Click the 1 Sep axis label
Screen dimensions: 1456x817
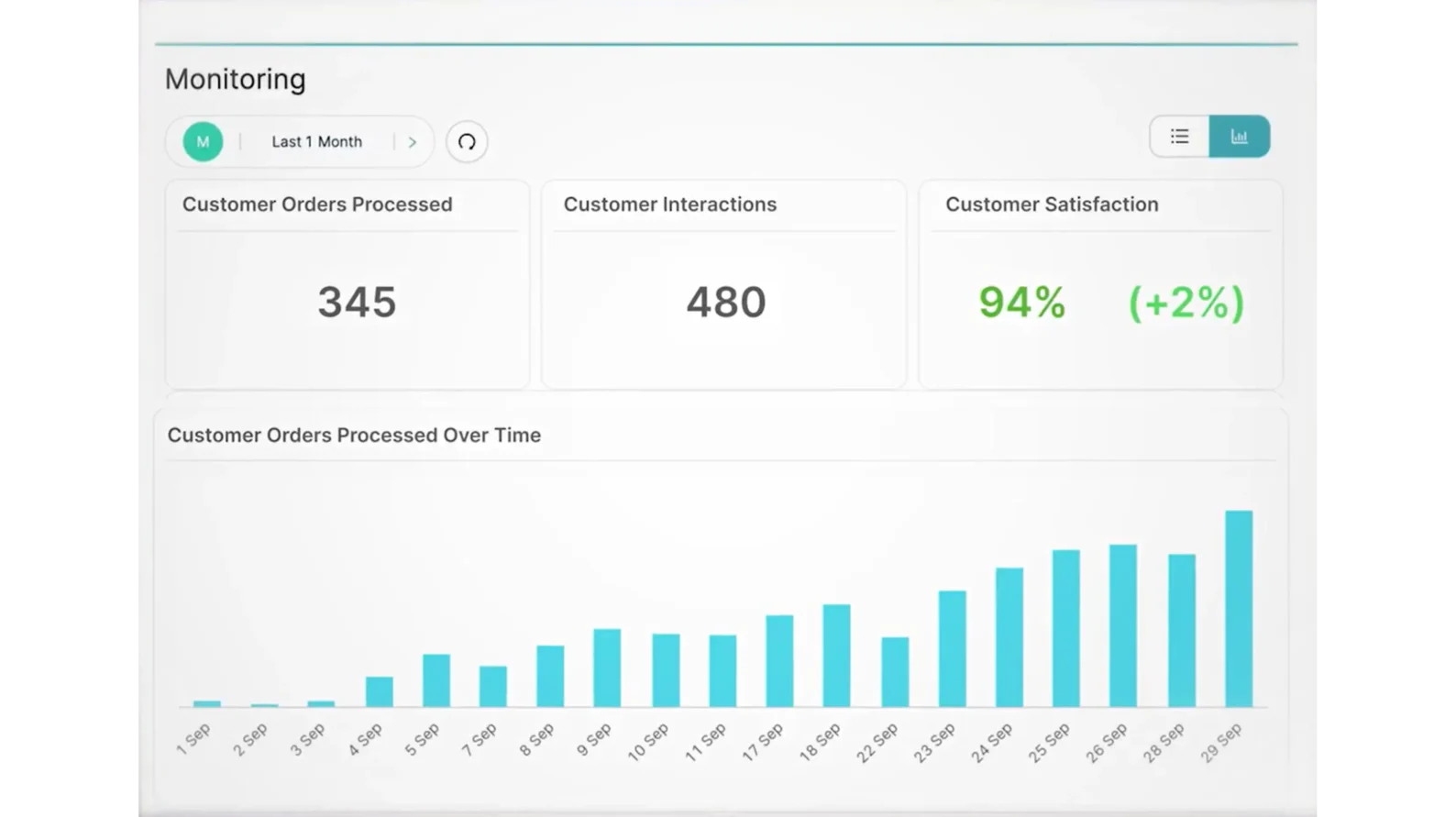193,739
